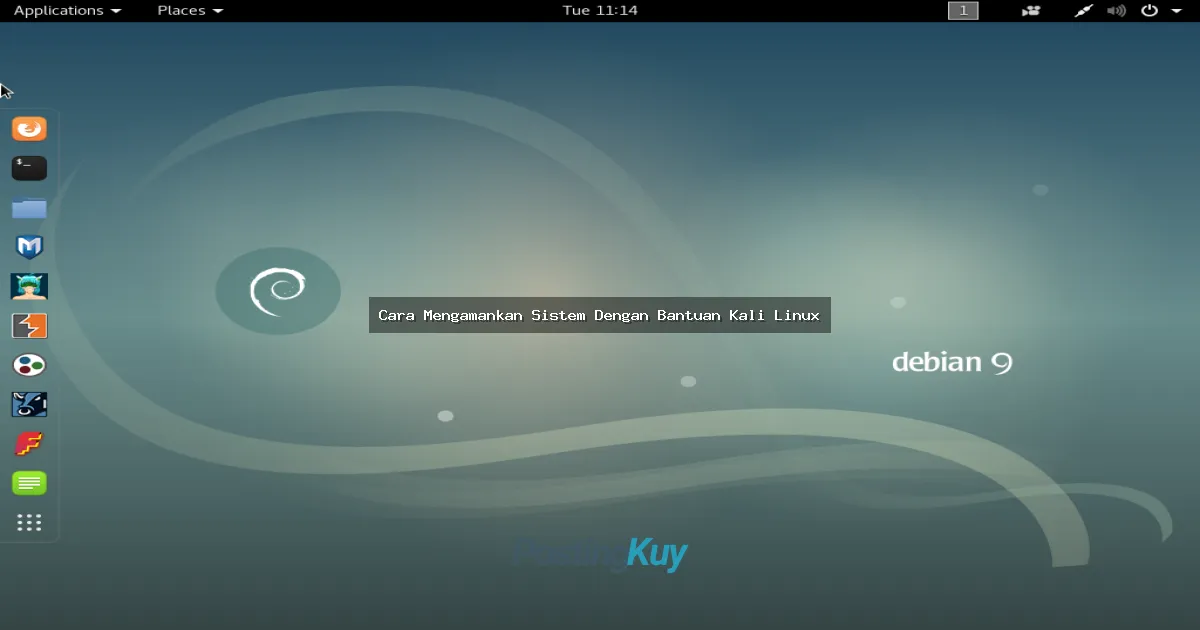This screenshot has width=1200, height=630.
Task: Open the wired network status icon
Action: point(1085,11)
